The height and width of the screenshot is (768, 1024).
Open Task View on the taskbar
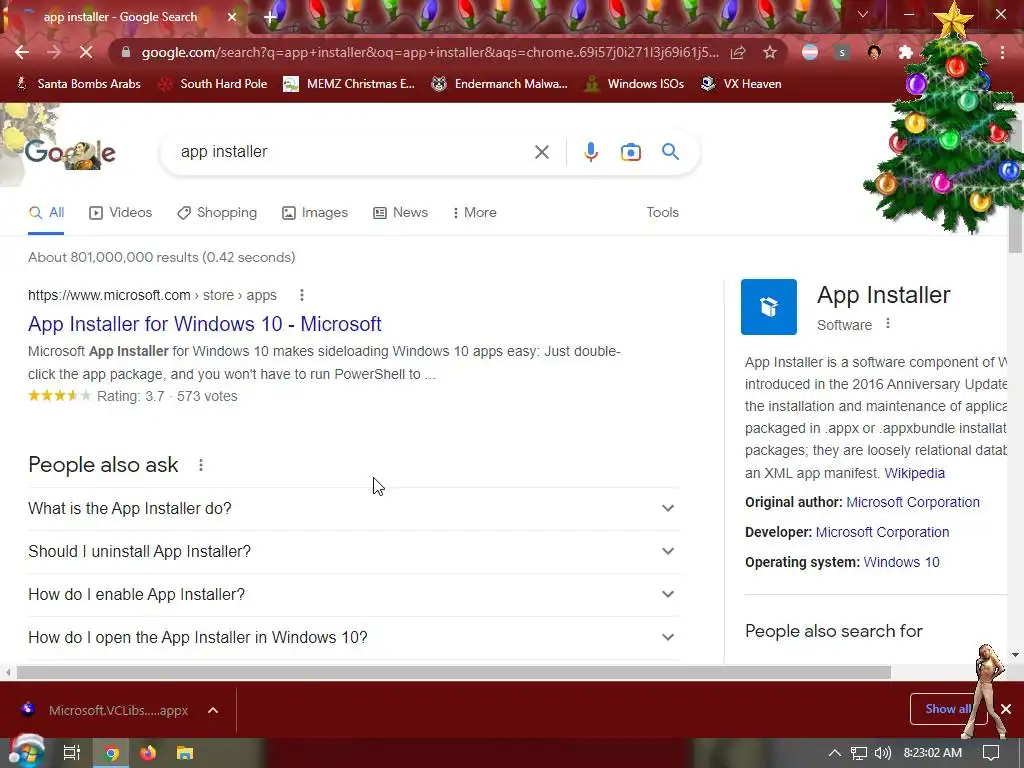[71, 753]
